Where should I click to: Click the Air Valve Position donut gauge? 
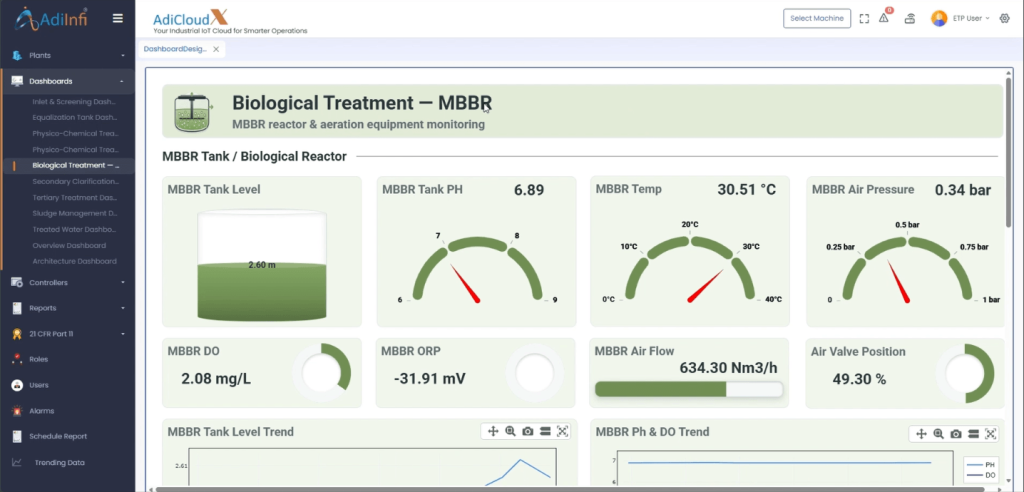(x=967, y=374)
